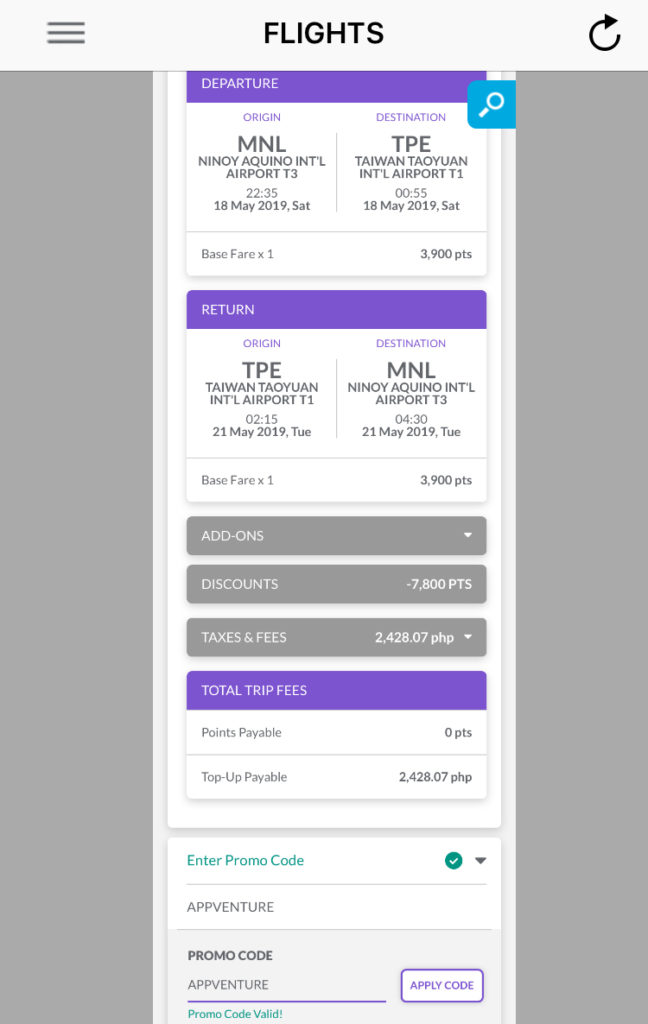The image size is (648, 1024).
Task: Open the DEPARTURE section header
Action: (336, 85)
